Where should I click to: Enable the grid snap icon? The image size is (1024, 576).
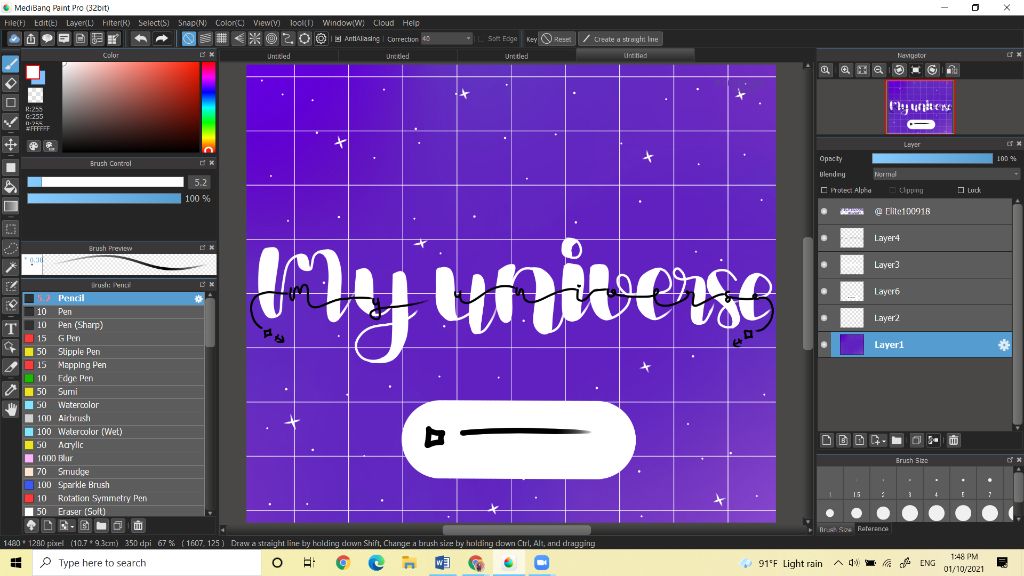click(222, 39)
